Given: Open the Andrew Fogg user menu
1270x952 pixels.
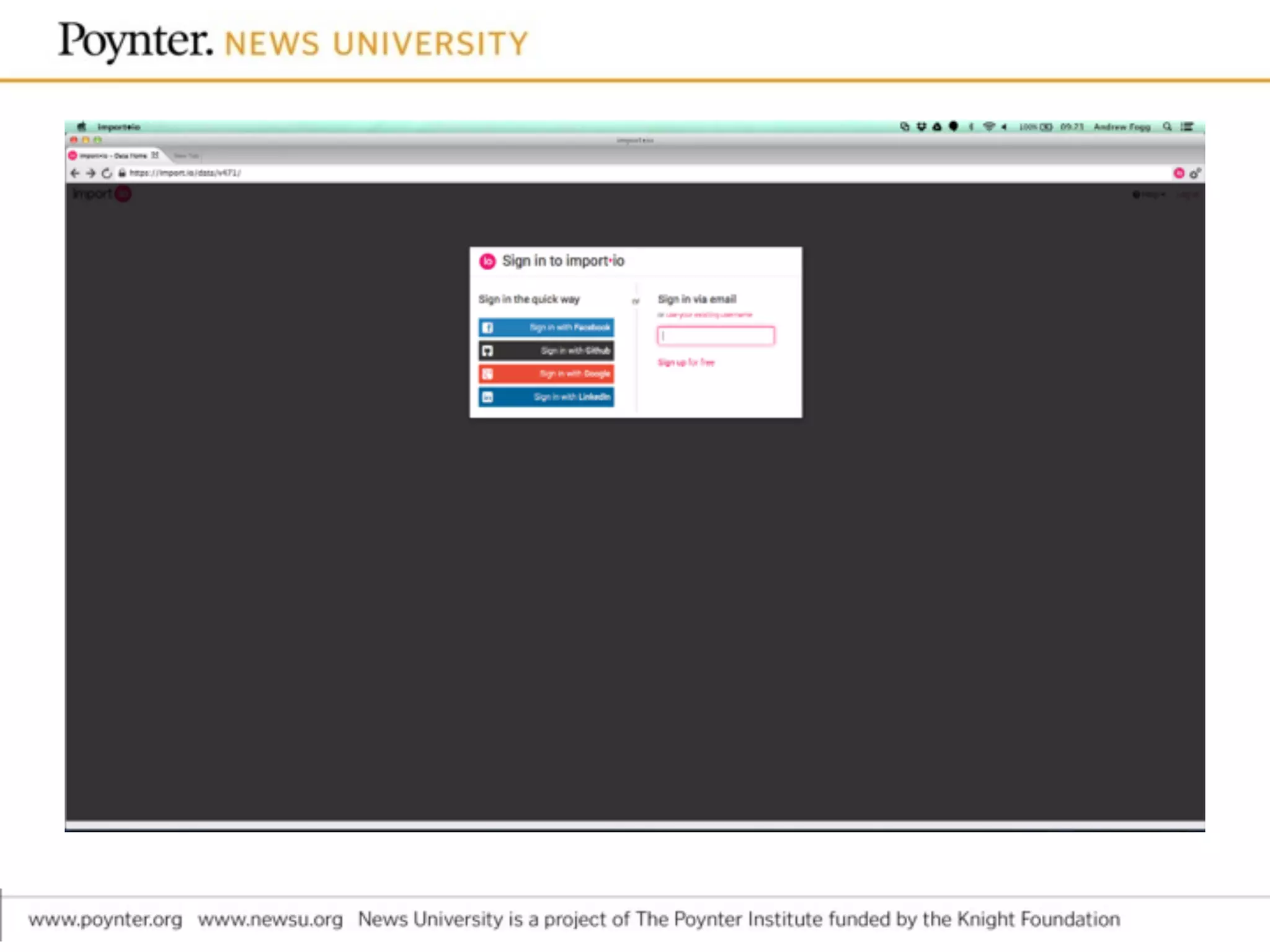Looking at the screenshot, I should tap(1122, 126).
